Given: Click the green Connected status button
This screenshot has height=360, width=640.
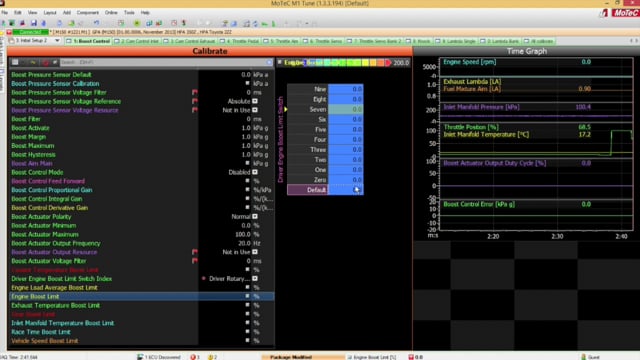Looking at the screenshot, I should 30,32.
